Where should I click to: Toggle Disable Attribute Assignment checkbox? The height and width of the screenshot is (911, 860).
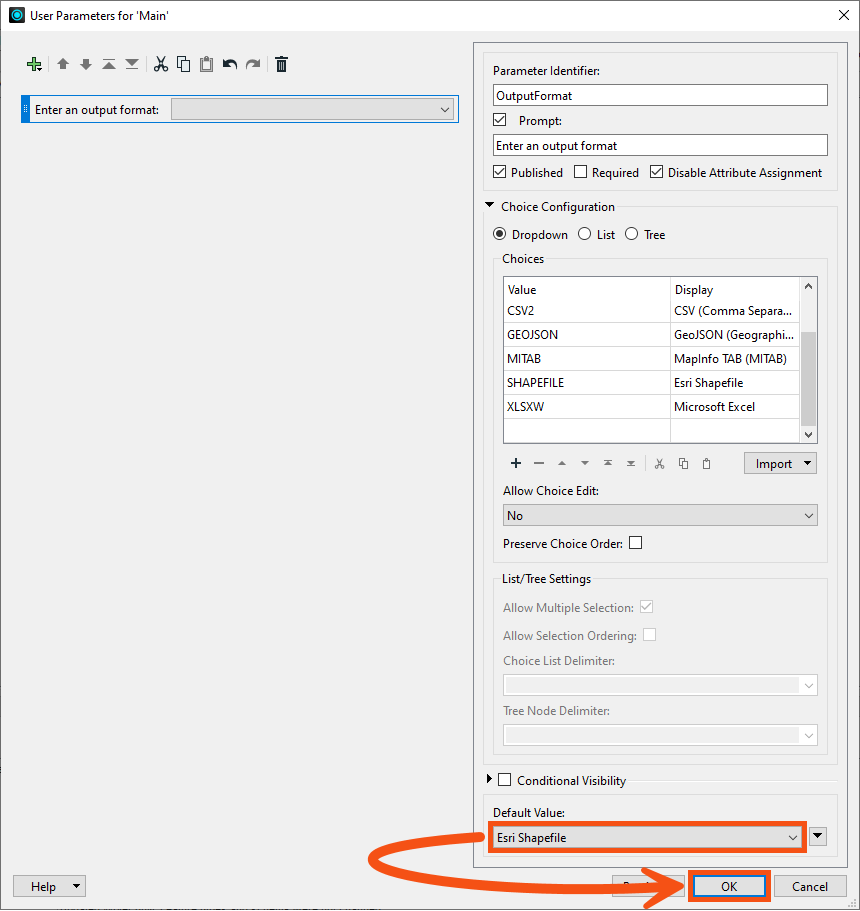(656, 172)
